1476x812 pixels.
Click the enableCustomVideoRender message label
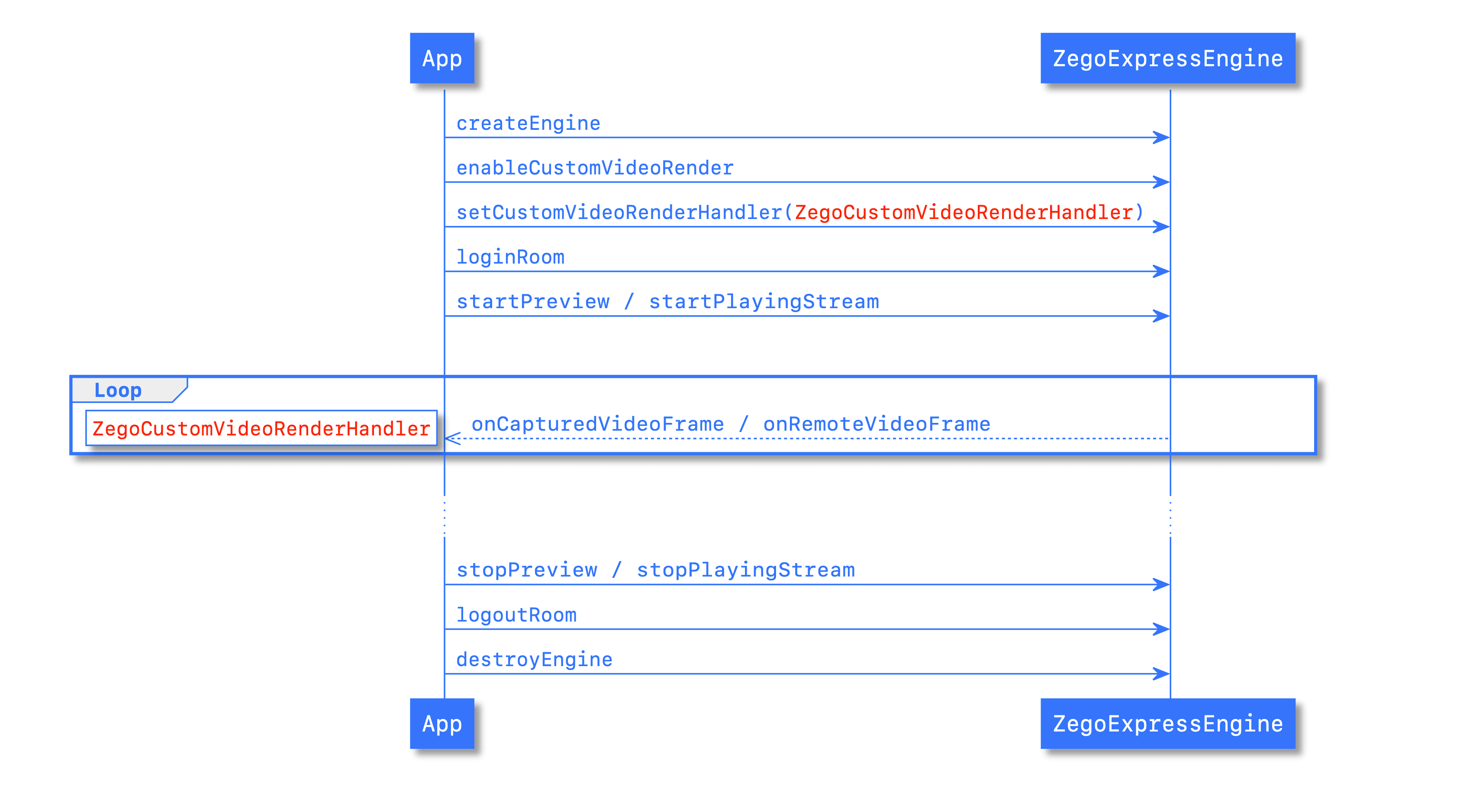[x=594, y=168]
